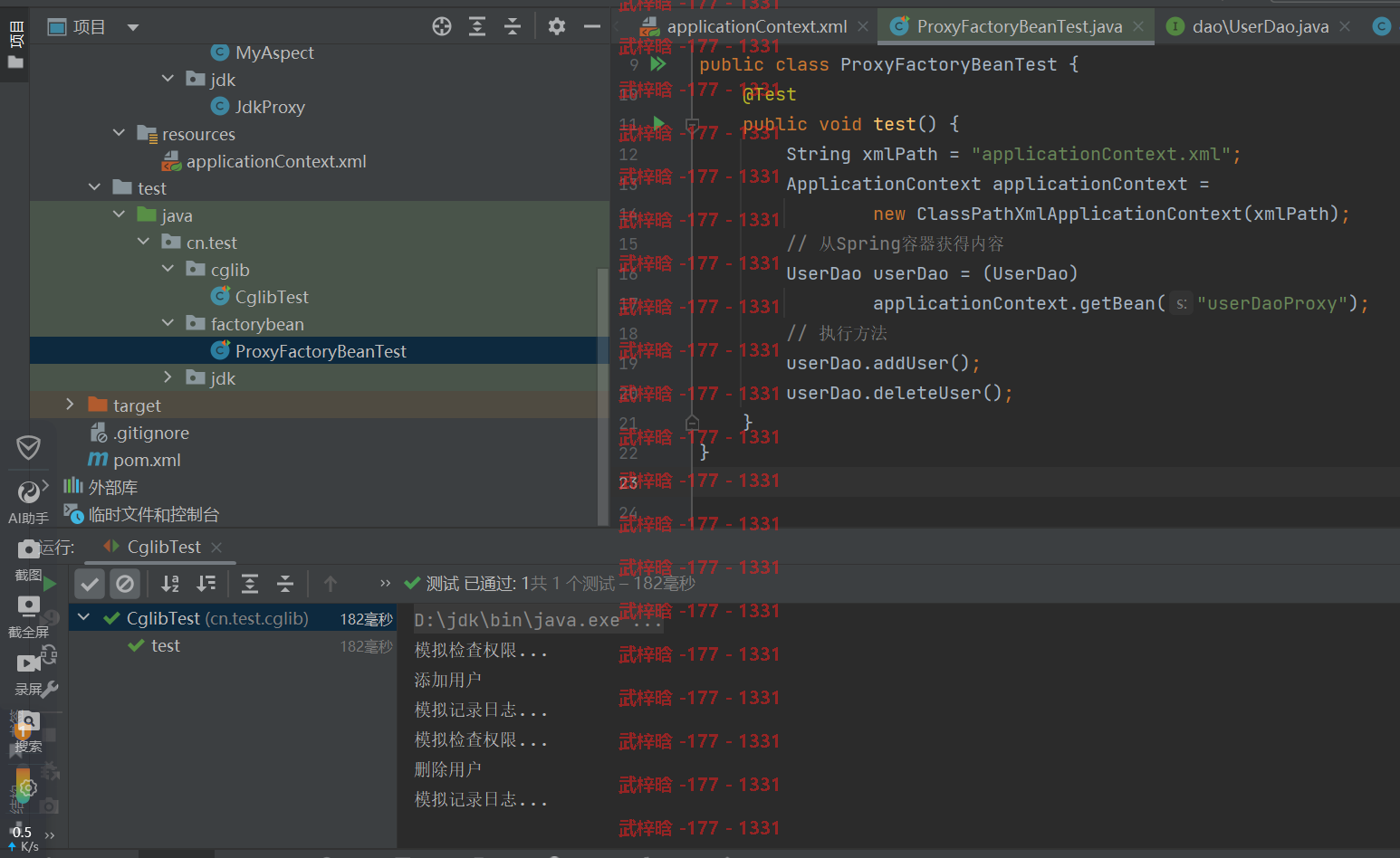Jump to the previous failed test arrow
This screenshot has width=1400, height=858.
click(331, 584)
